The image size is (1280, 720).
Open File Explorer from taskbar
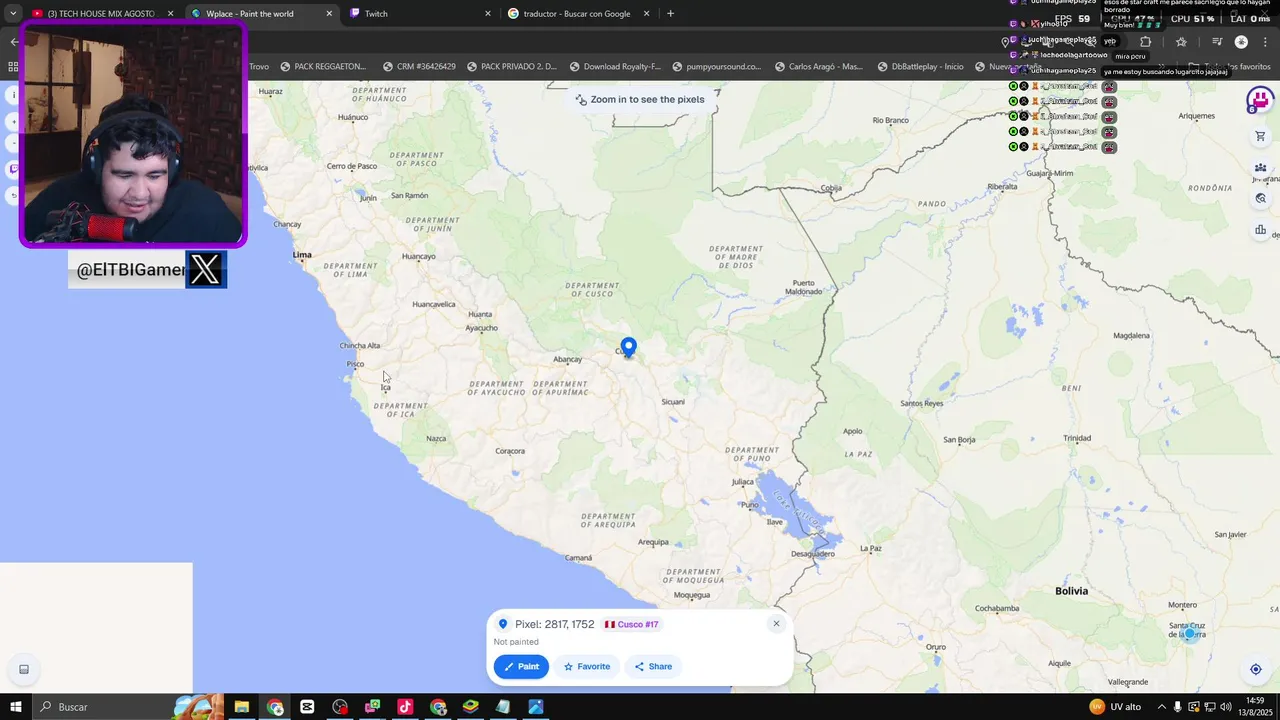[242, 707]
